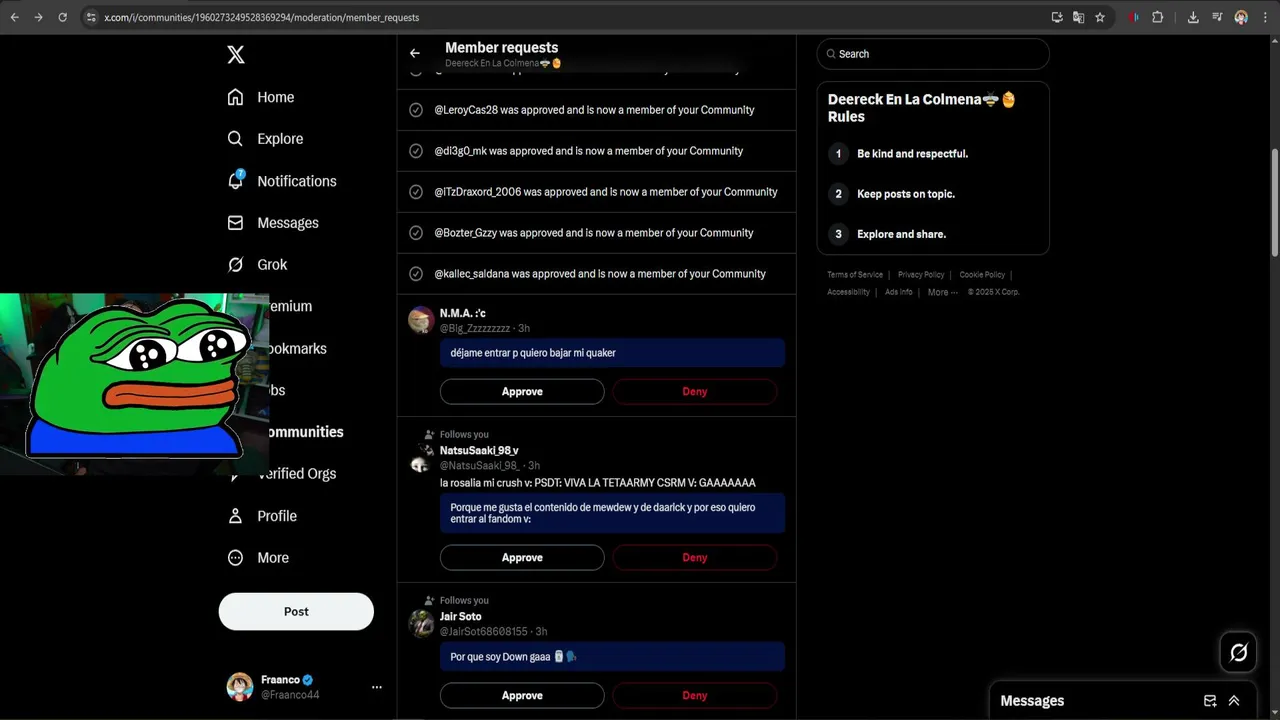Go back using Member requests arrow
Screen dimensions: 1280x720
(415, 53)
